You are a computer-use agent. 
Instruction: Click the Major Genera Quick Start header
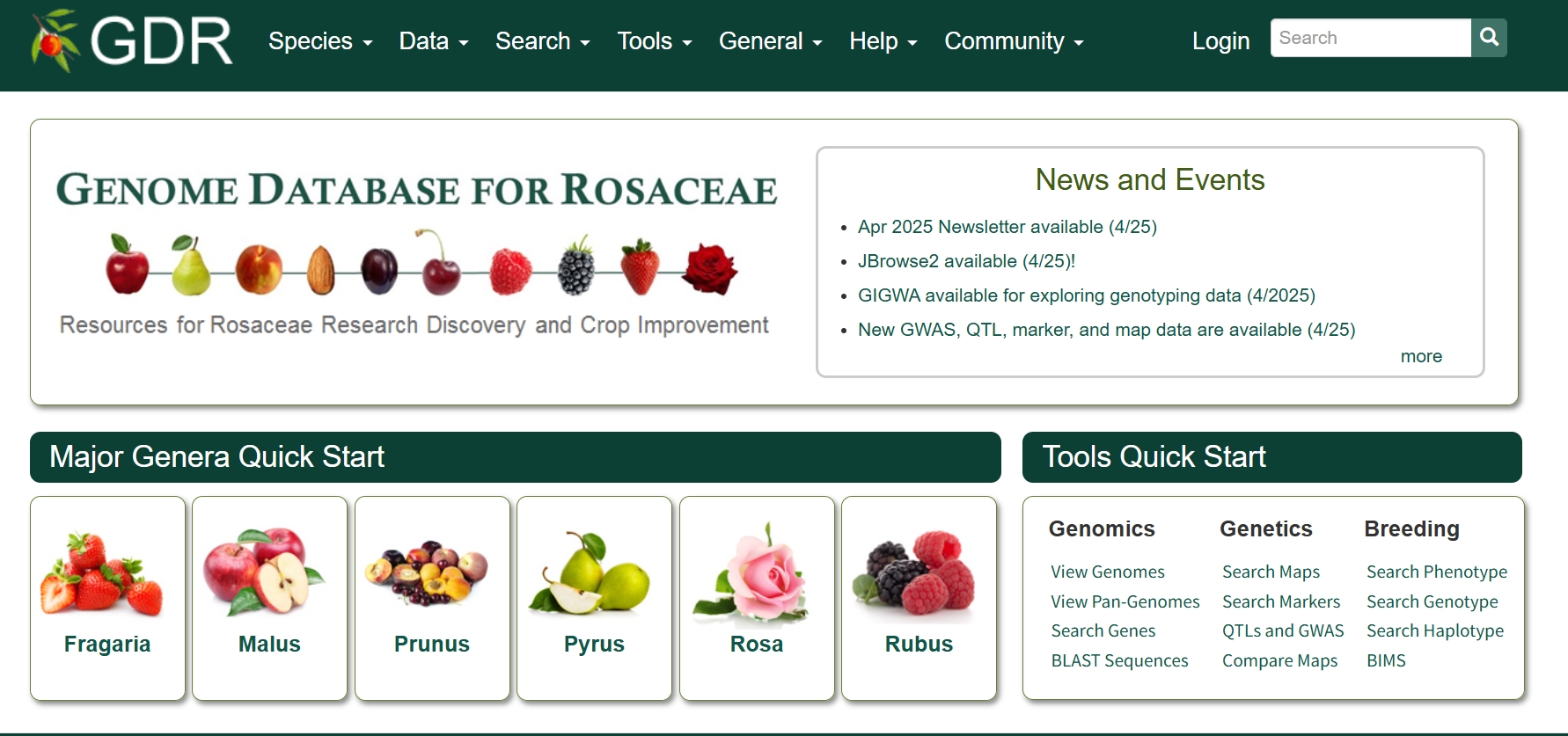pyautogui.click(x=516, y=457)
